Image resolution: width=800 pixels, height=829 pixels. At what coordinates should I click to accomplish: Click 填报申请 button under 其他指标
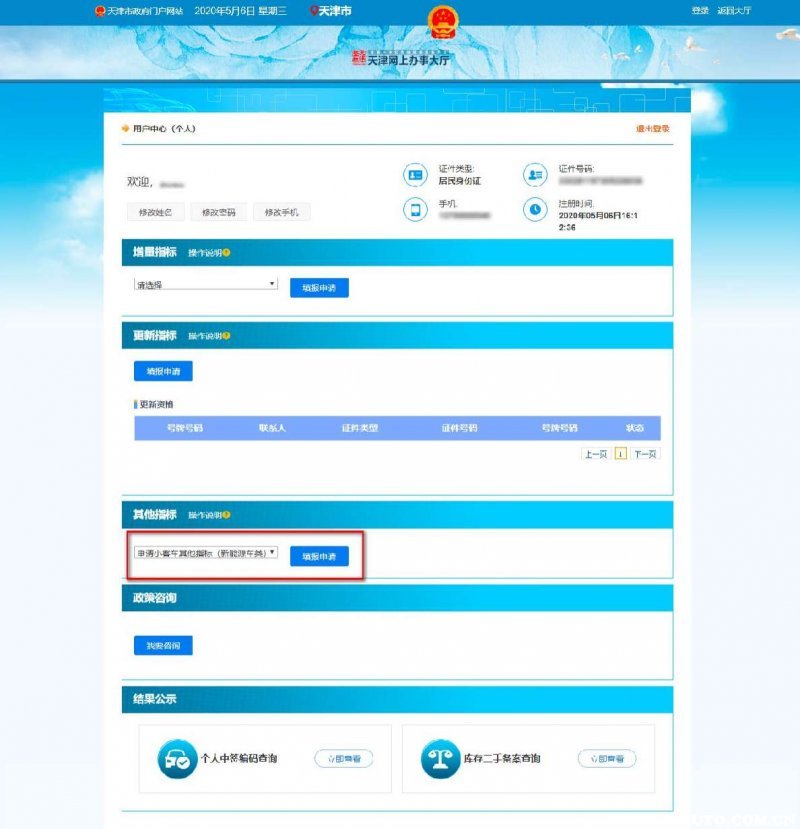click(x=319, y=556)
